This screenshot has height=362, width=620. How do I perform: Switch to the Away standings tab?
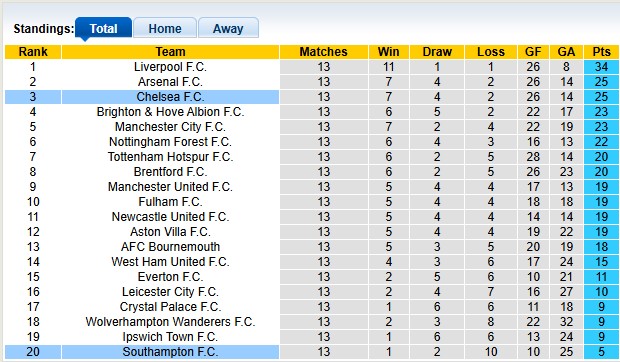tap(228, 28)
